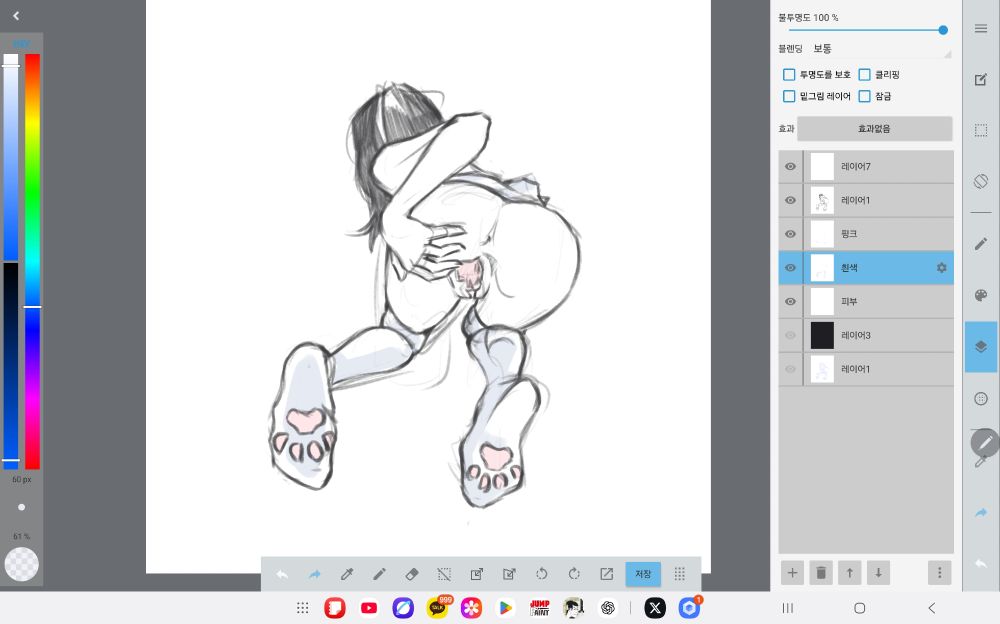Add a new layer with plus button

[x=792, y=573]
